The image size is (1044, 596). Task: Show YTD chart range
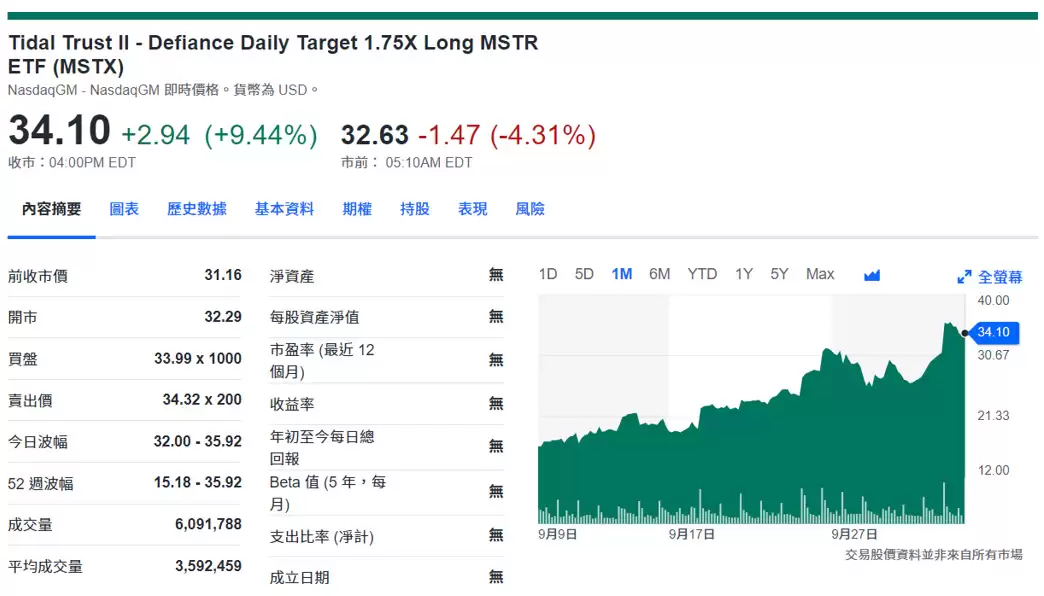[702, 274]
